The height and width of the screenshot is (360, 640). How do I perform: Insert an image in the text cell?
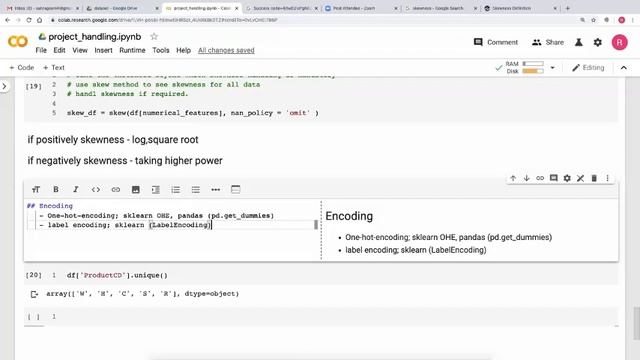coord(136,189)
